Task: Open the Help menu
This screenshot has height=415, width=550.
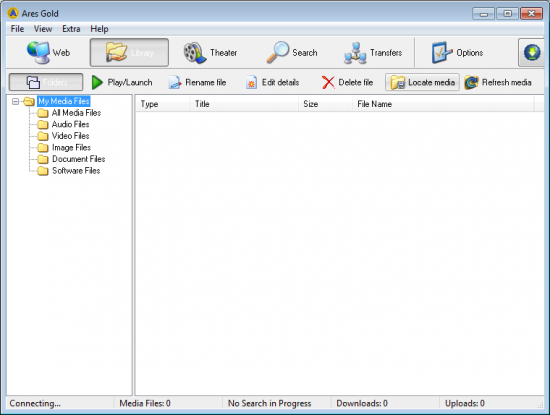Action: pyautogui.click(x=99, y=29)
